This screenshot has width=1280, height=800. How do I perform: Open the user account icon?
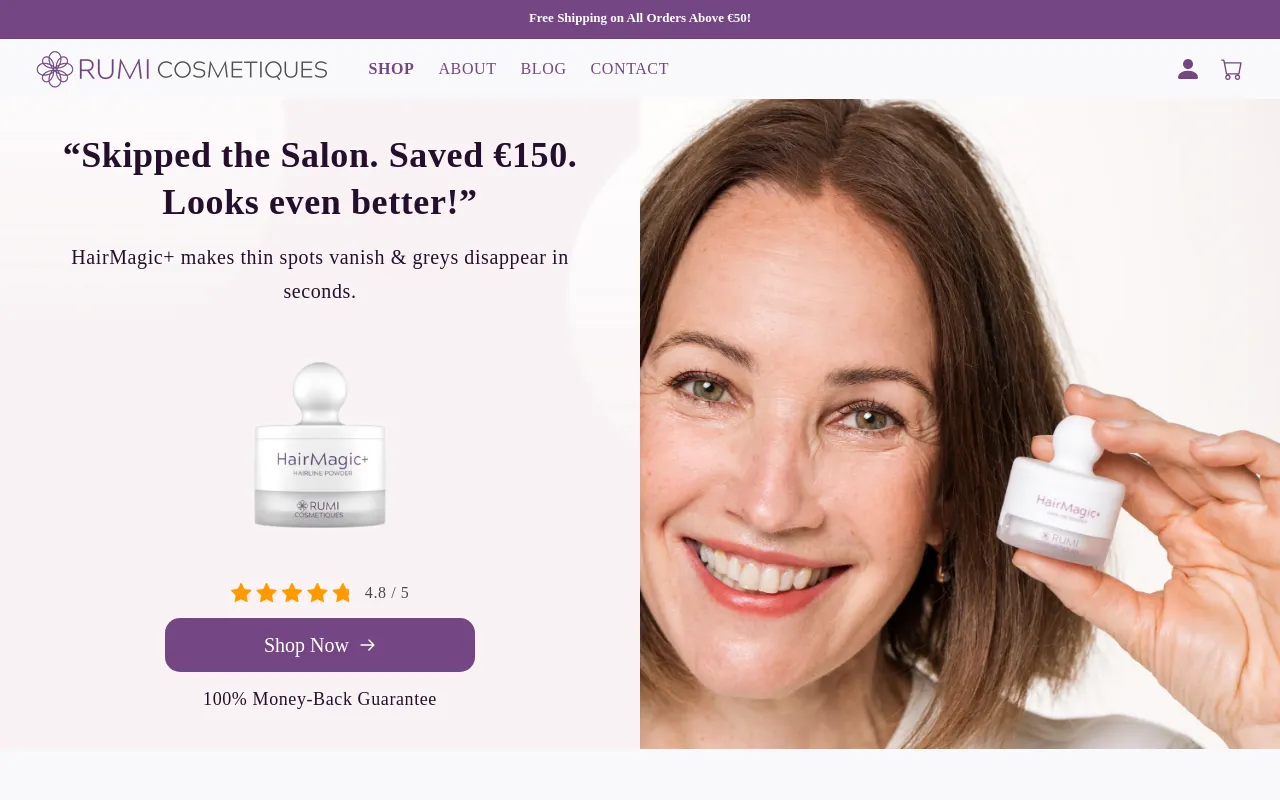coord(1188,69)
